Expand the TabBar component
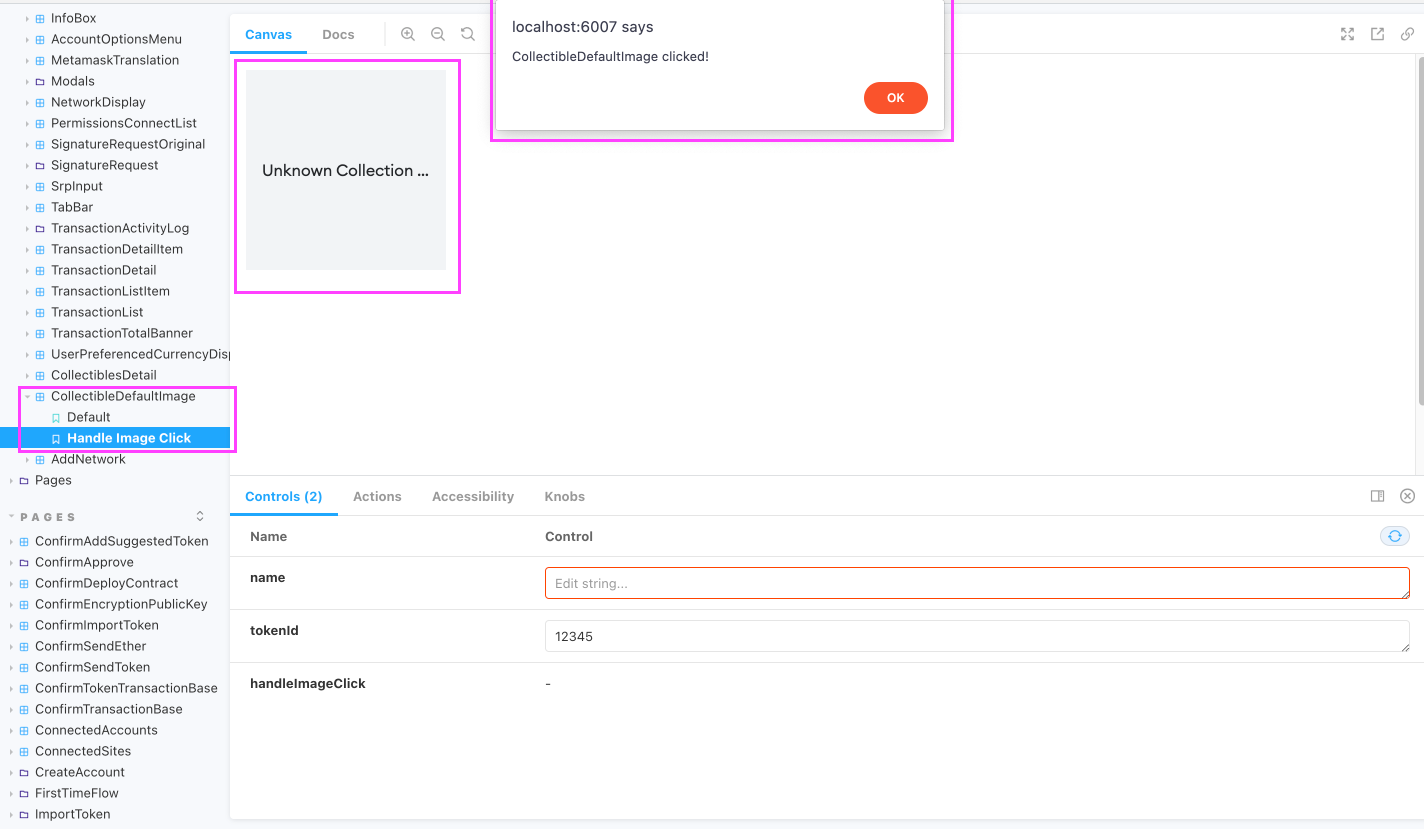Image resolution: width=1424 pixels, height=829 pixels. point(28,207)
